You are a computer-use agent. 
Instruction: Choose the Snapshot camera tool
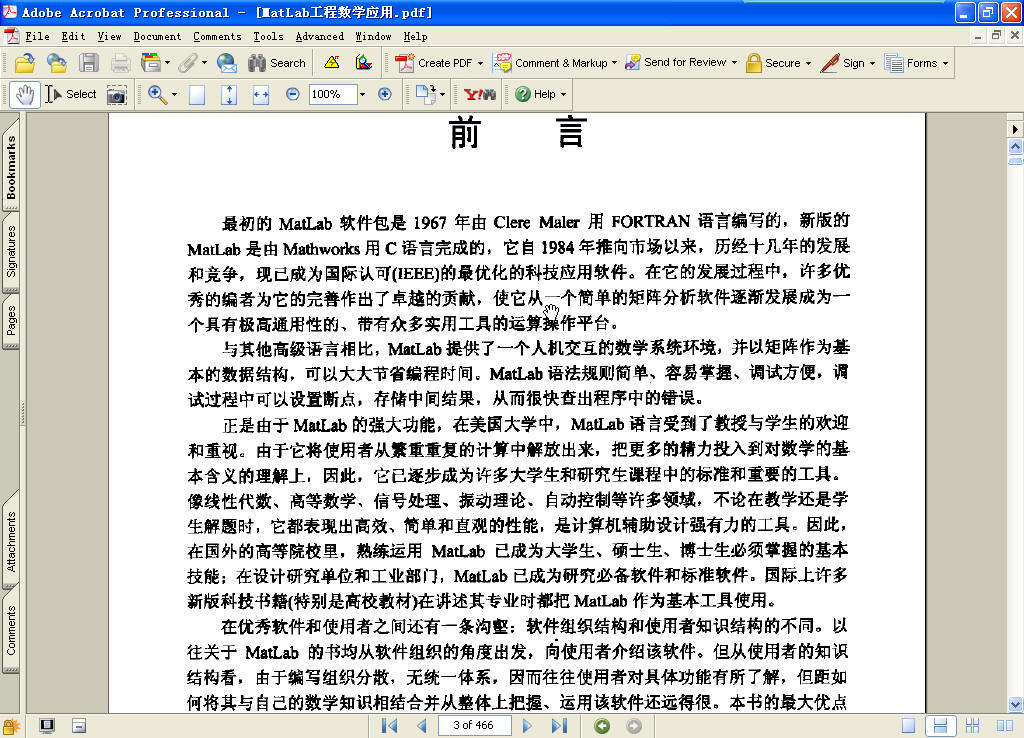click(116, 95)
